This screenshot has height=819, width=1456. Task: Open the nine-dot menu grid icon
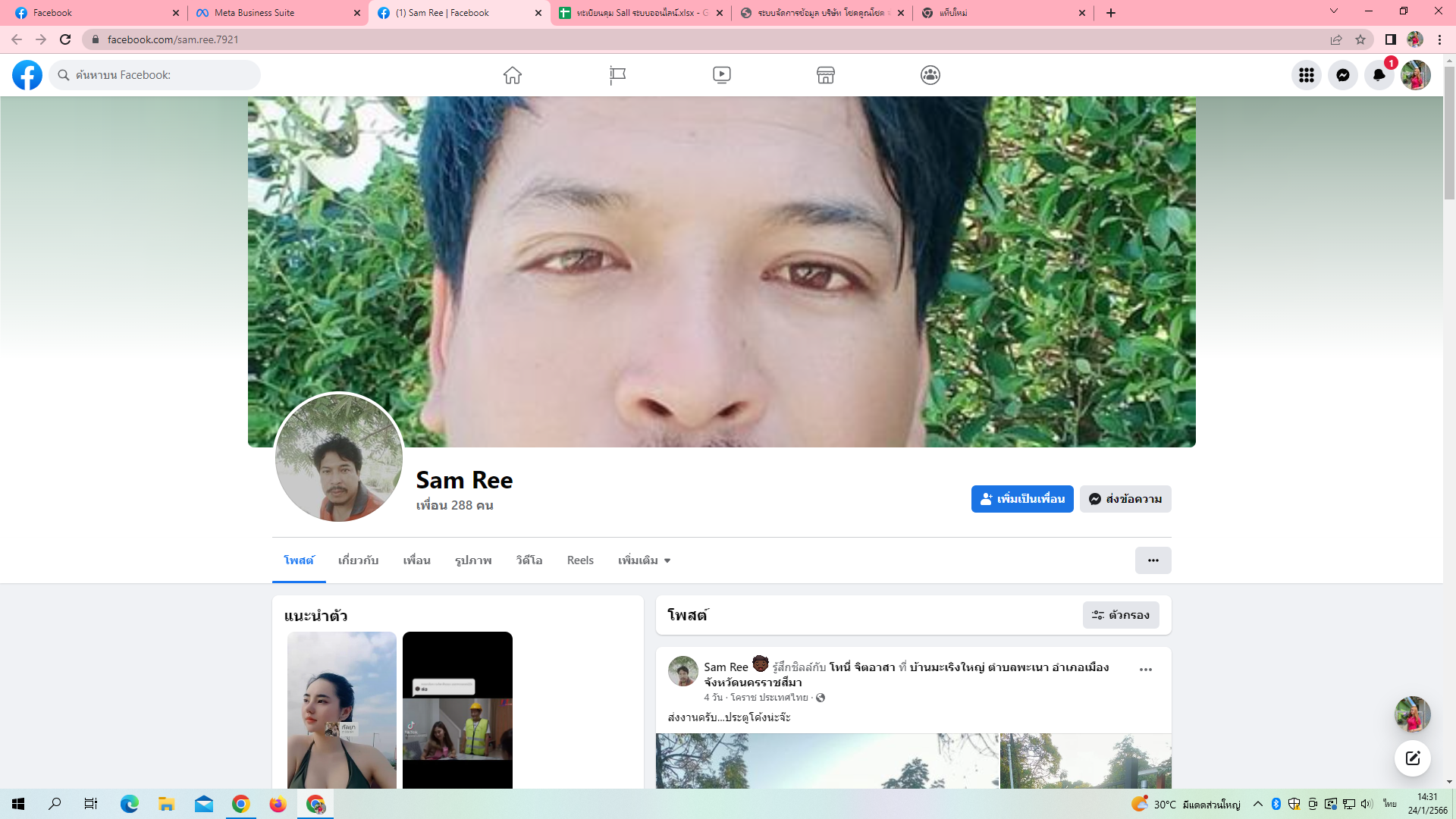point(1306,75)
